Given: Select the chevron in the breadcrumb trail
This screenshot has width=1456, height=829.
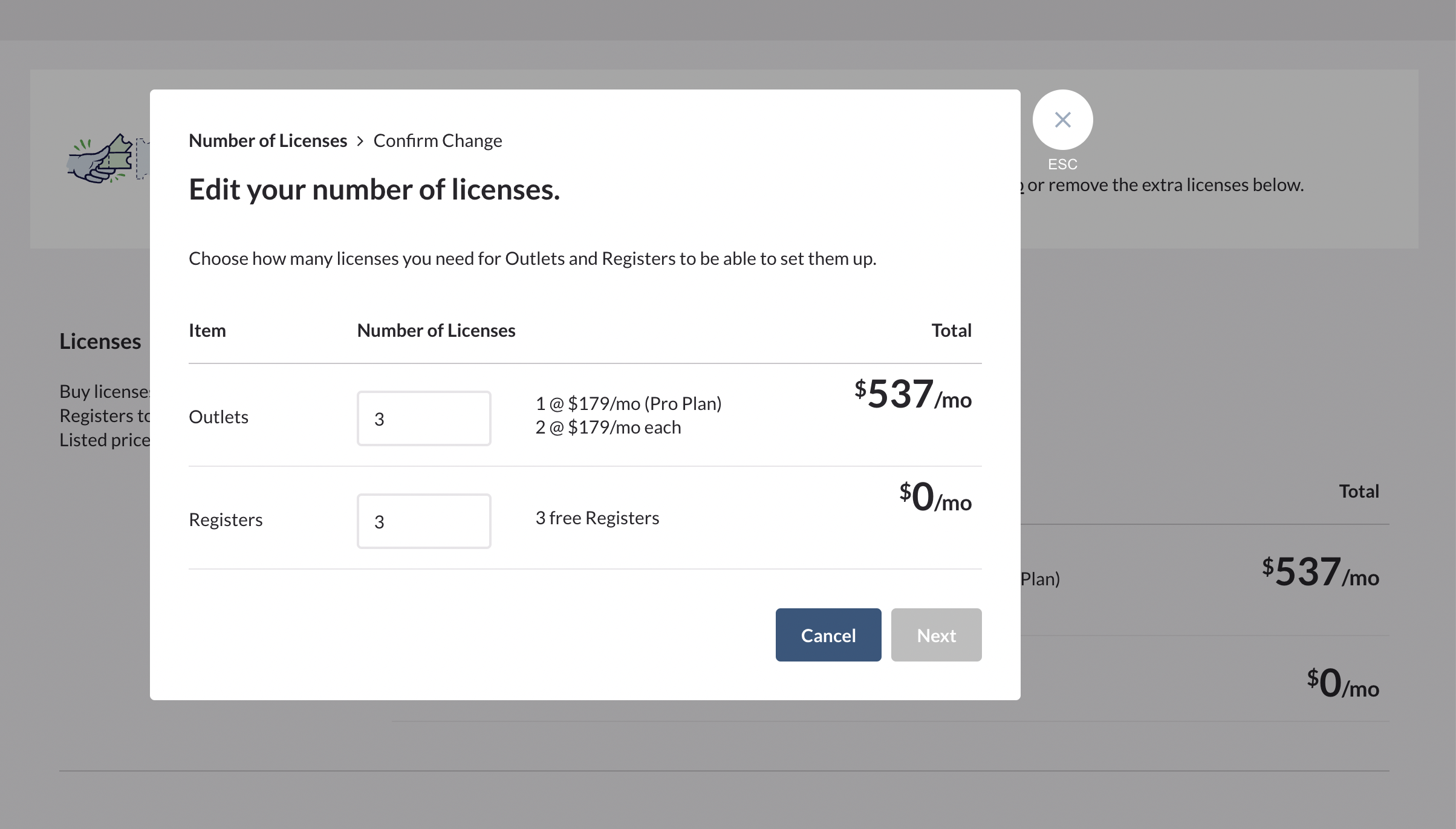Looking at the screenshot, I should [360, 140].
